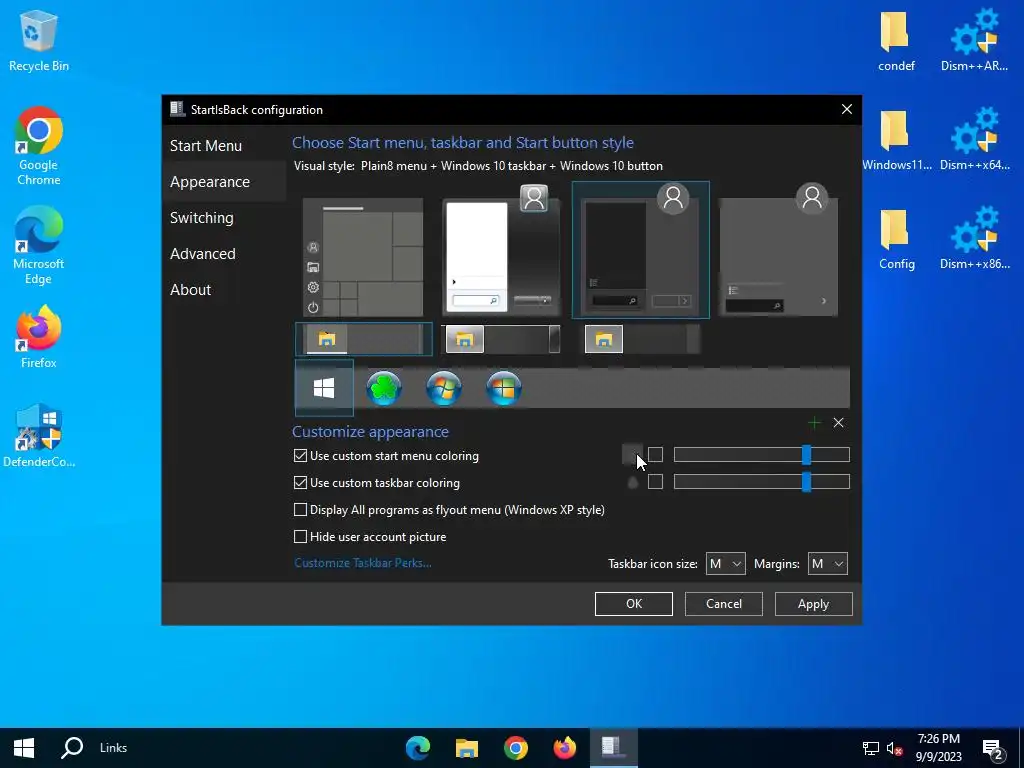Open Firefox desktop shortcut
1024x768 pixels.
point(39,337)
